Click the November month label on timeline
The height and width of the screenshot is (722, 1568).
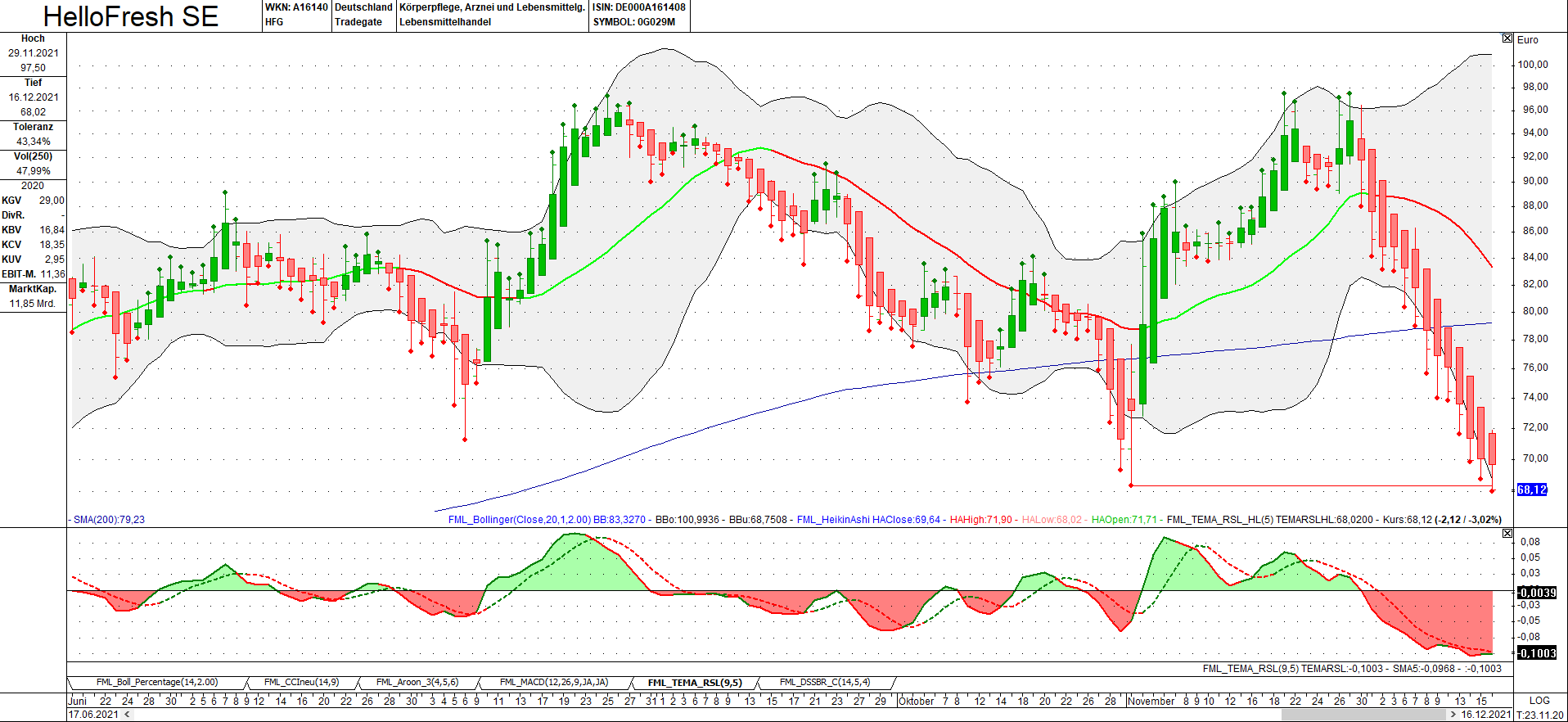1151,701
